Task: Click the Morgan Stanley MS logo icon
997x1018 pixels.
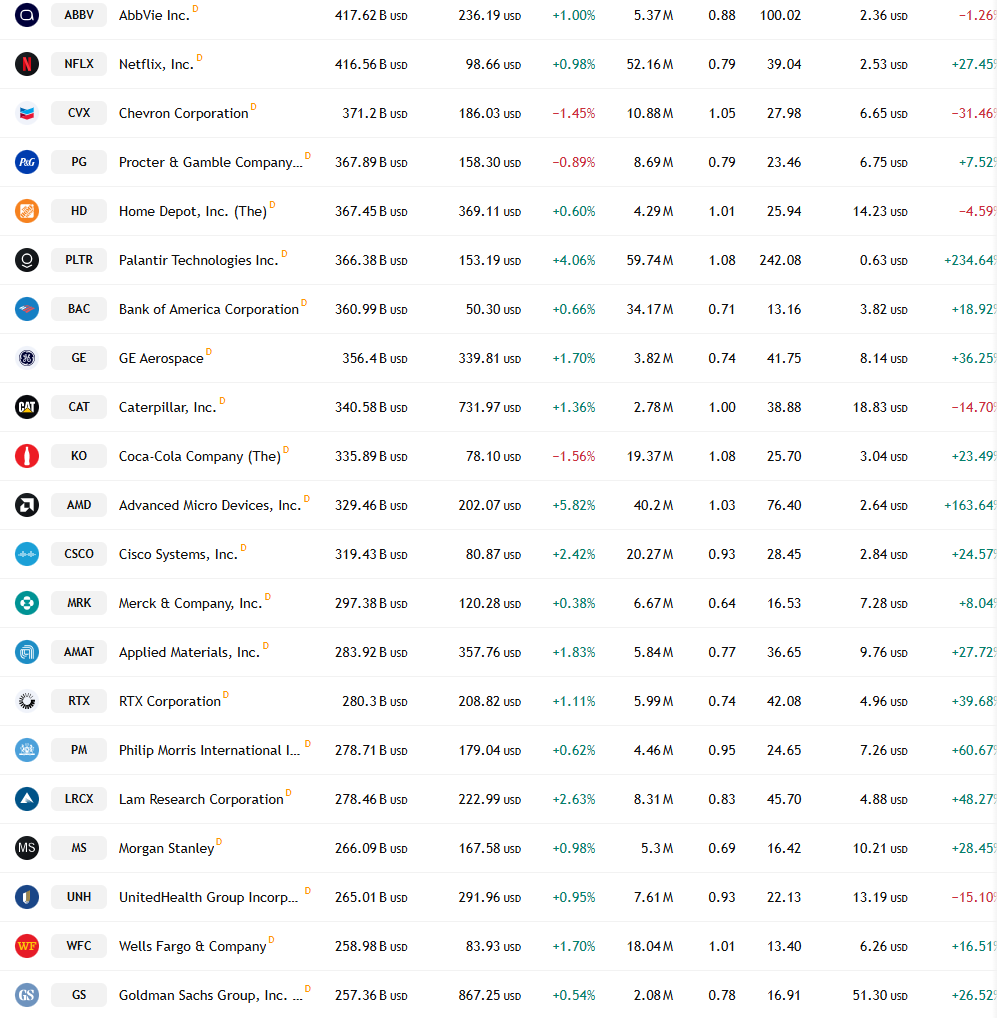Action: point(27,848)
